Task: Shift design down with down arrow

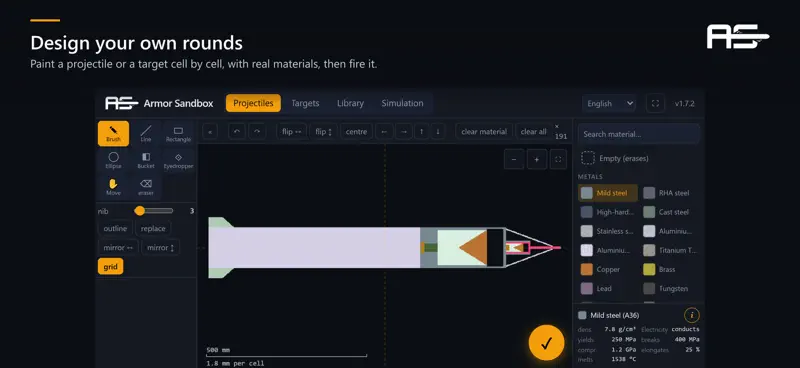Action: (x=437, y=132)
